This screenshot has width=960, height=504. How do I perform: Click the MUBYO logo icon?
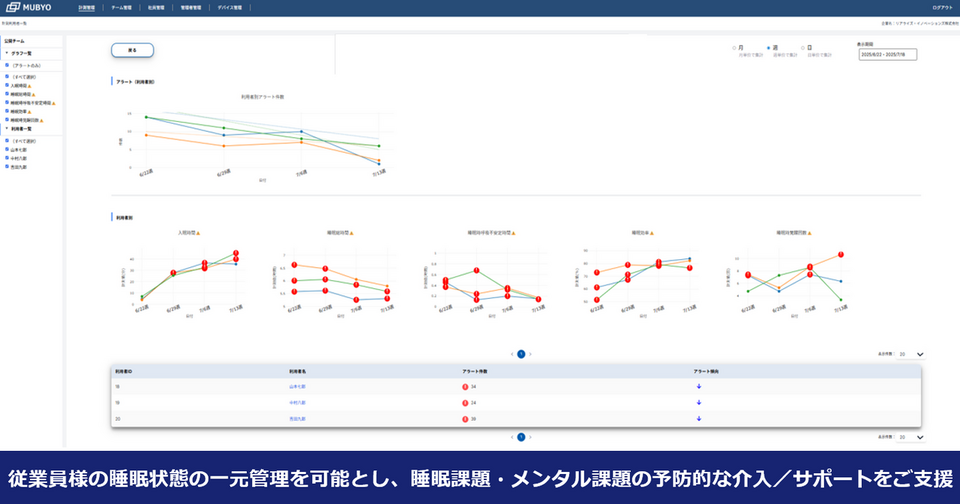14,7
